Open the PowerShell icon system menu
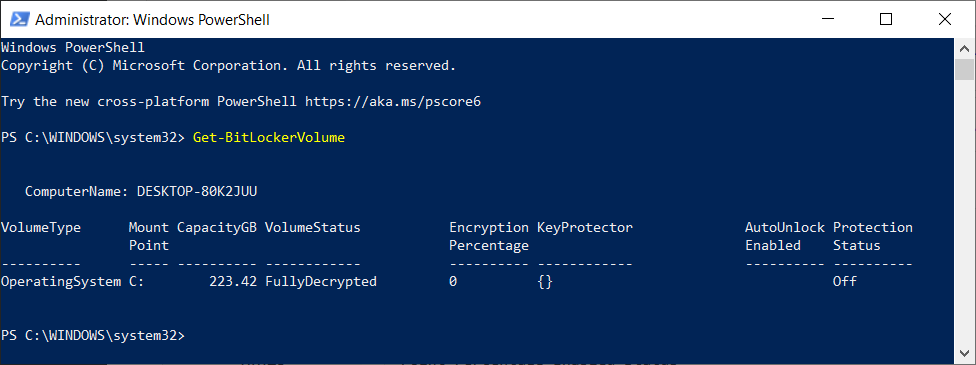The height and width of the screenshot is (365, 976). [x=17, y=19]
